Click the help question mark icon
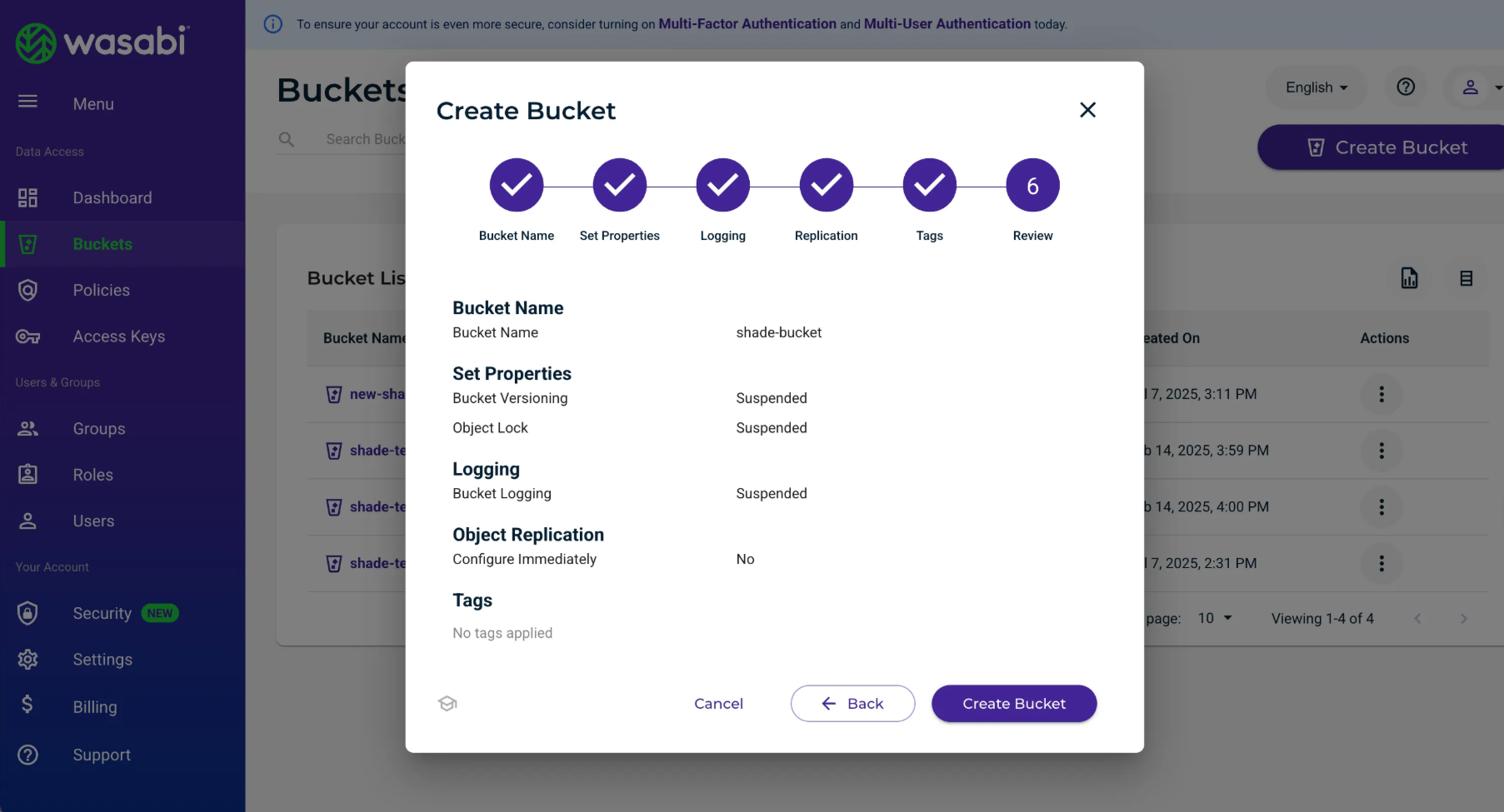Viewport: 1504px width, 812px height. (1406, 87)
